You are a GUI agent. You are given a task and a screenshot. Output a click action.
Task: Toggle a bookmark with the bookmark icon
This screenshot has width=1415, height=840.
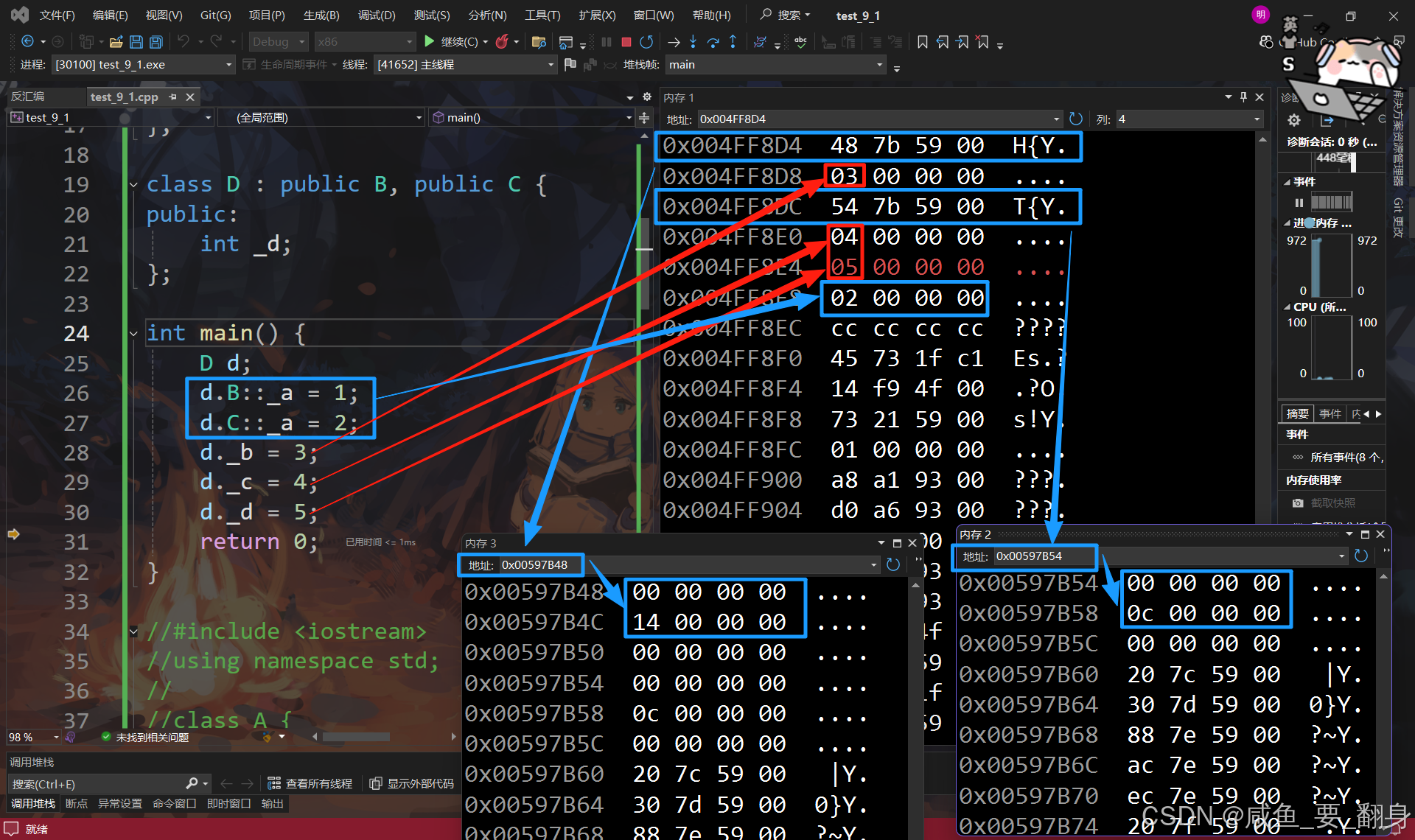923,42
